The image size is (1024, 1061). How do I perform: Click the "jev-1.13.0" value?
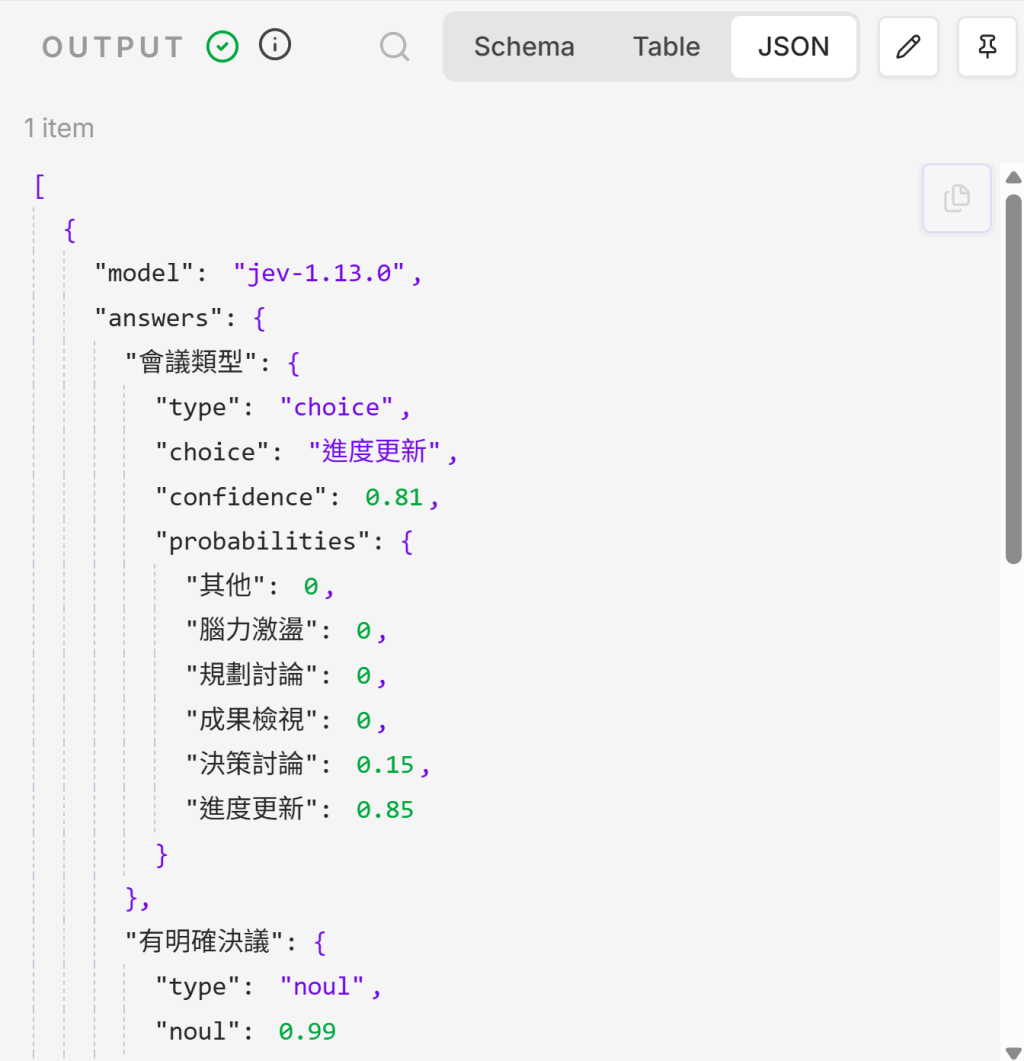coord(319,273)
